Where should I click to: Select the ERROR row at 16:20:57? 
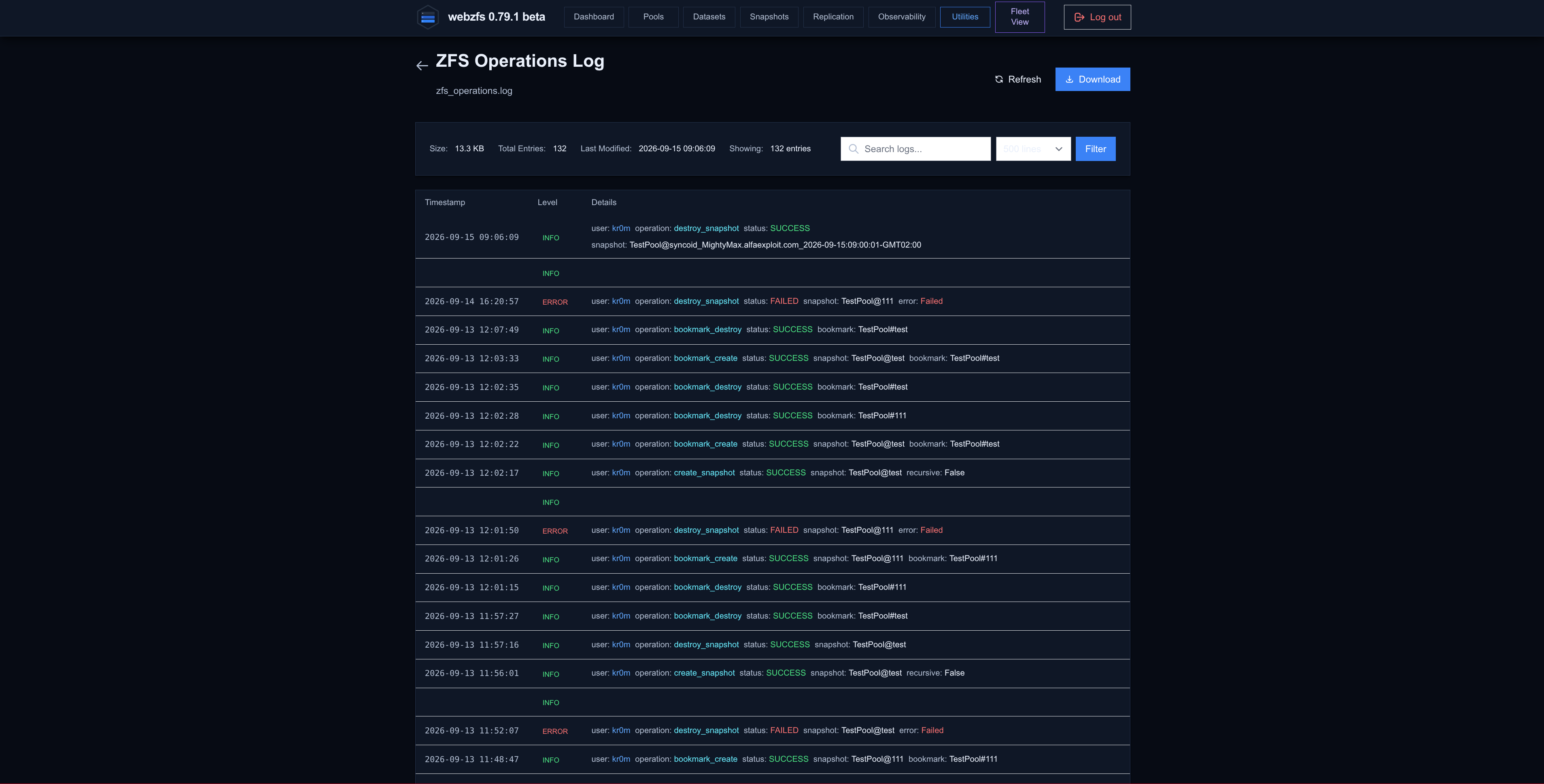(772, 301)
